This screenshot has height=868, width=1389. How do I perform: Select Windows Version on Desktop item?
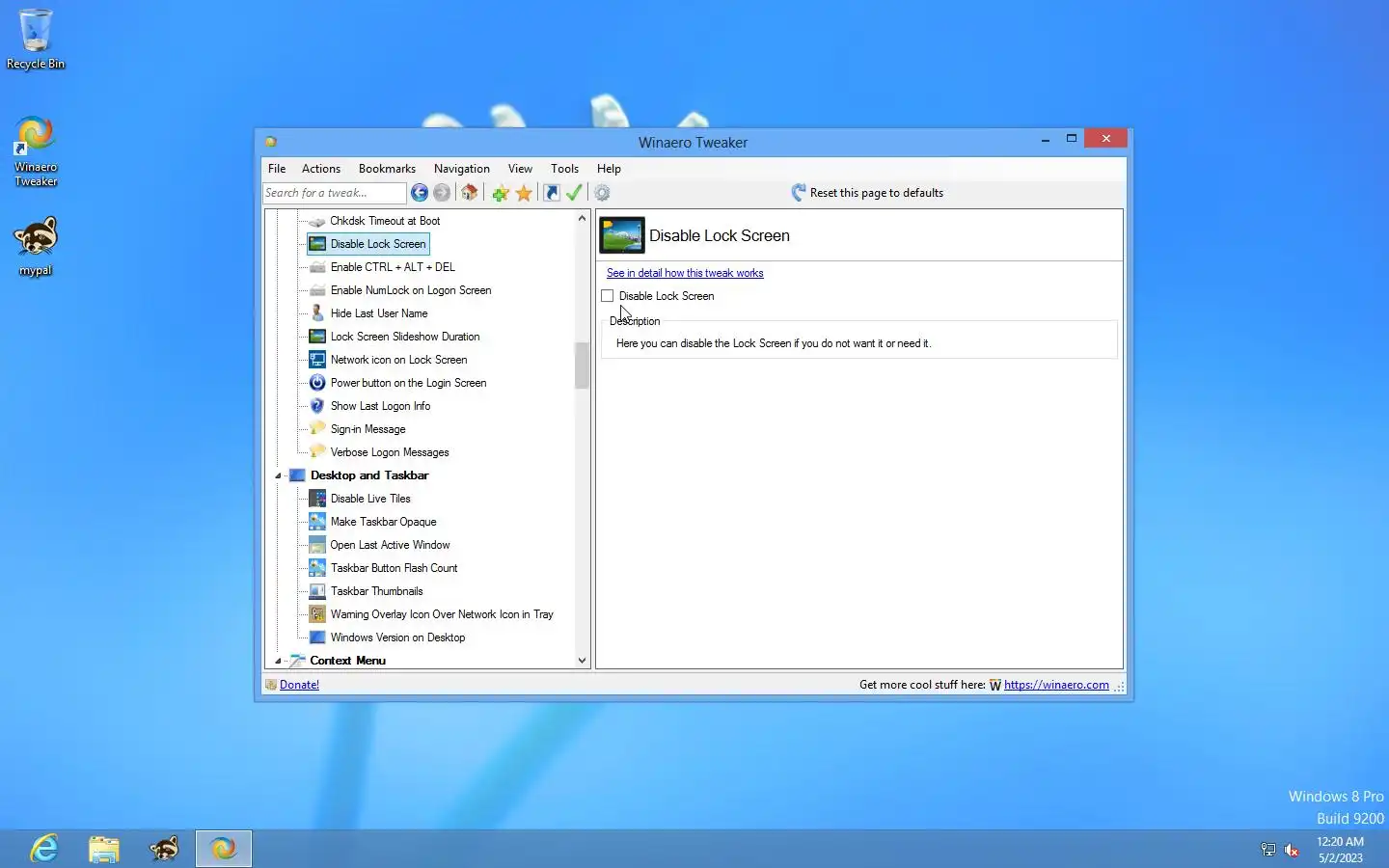(397, 637)
